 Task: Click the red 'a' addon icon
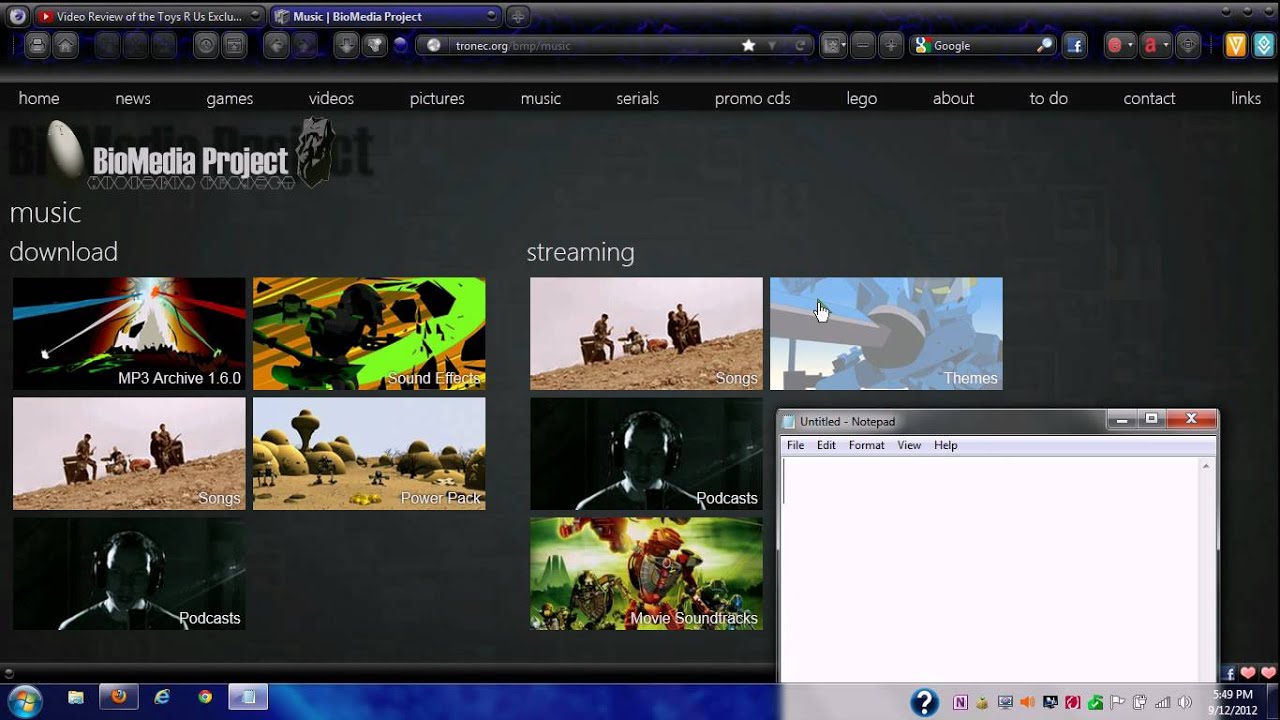[1150, 45]
